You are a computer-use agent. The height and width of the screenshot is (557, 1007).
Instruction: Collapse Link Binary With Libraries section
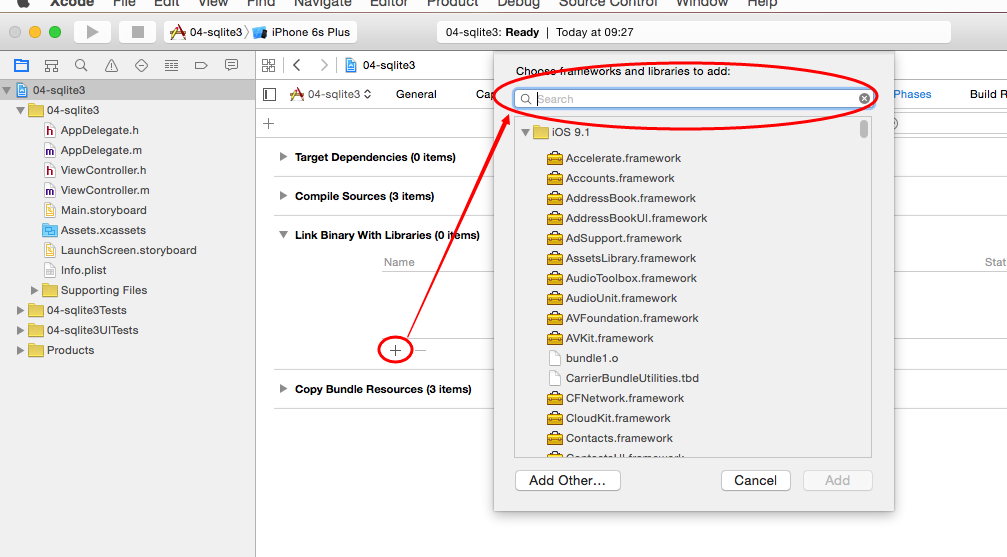[x=283, y=235]
